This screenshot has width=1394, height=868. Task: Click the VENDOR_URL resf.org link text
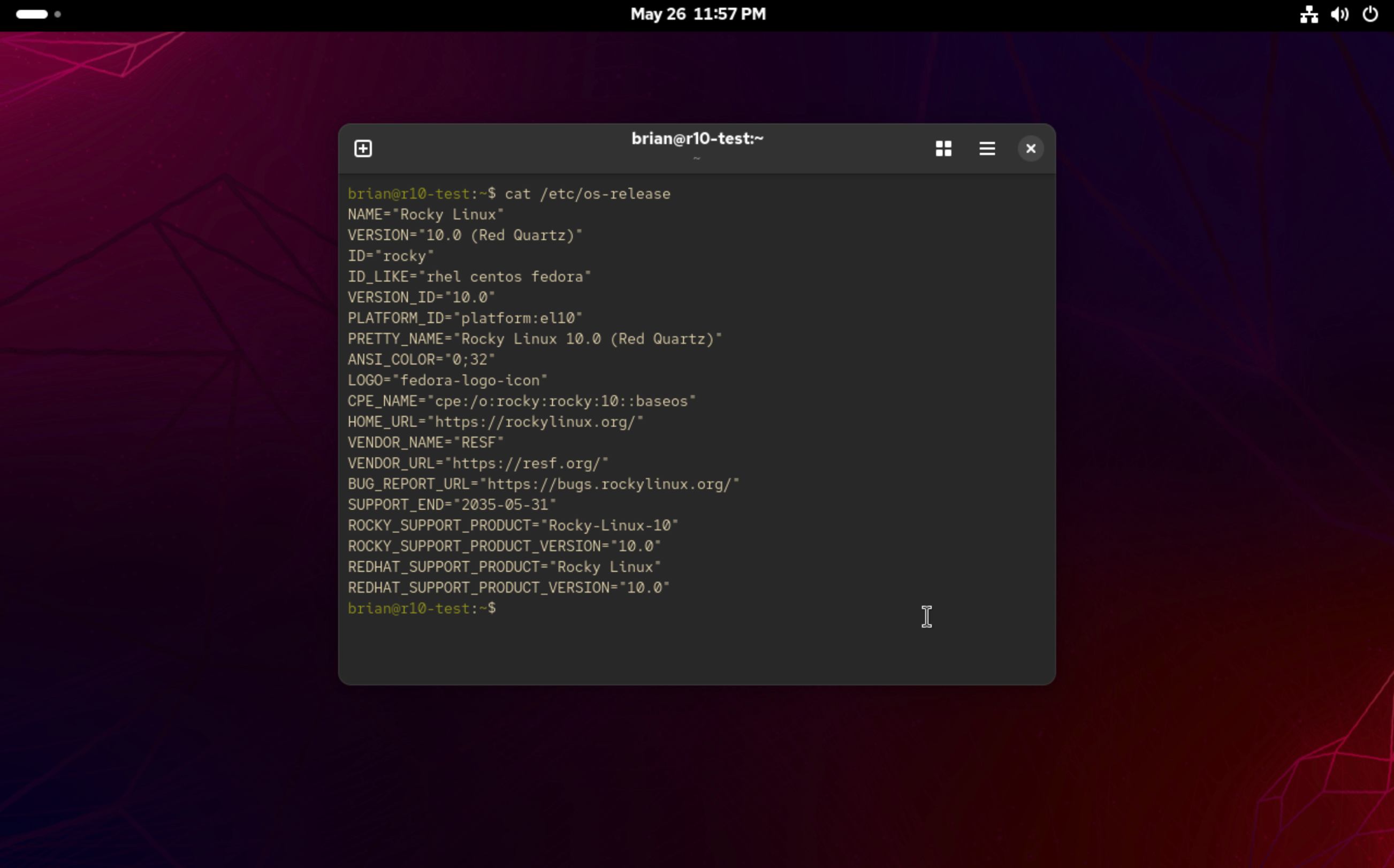point(526,463)
